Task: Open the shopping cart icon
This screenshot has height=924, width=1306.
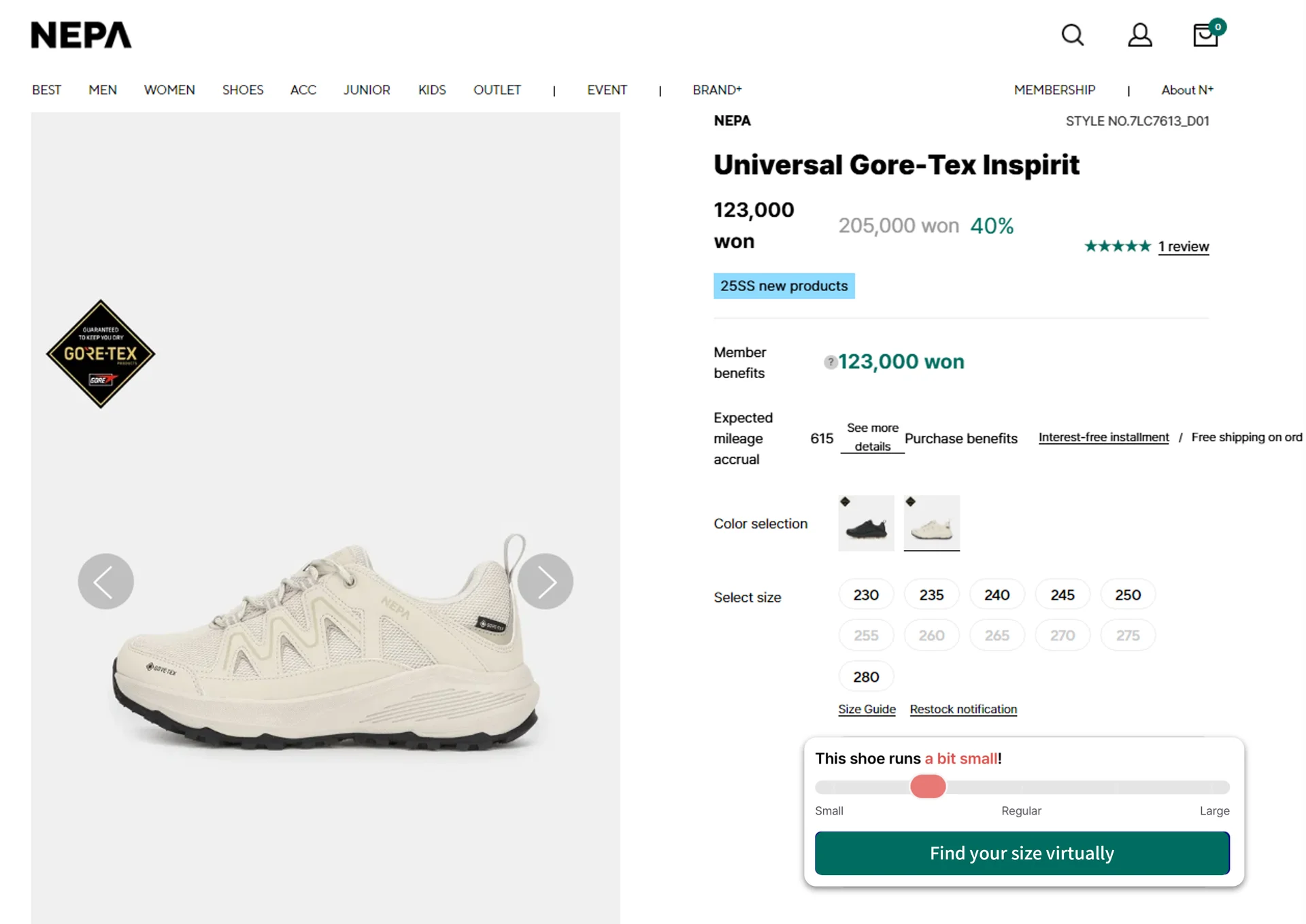Action: click(x=1206, y=35)
